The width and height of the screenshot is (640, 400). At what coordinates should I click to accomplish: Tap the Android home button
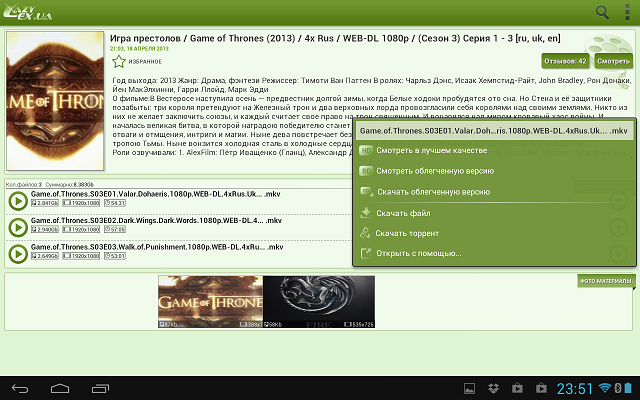click(60, 388)
